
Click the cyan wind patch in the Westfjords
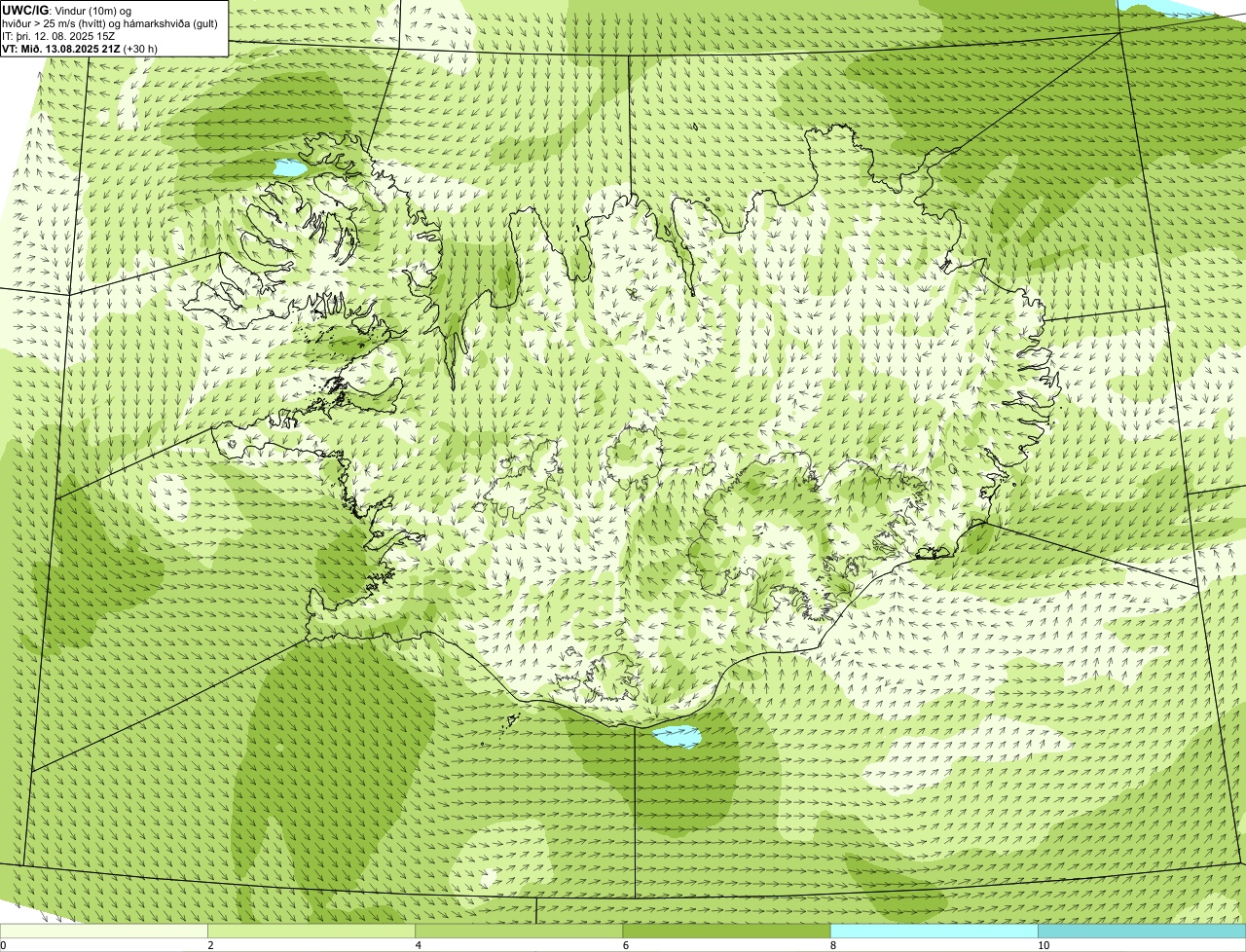click(x=290, y=168)
